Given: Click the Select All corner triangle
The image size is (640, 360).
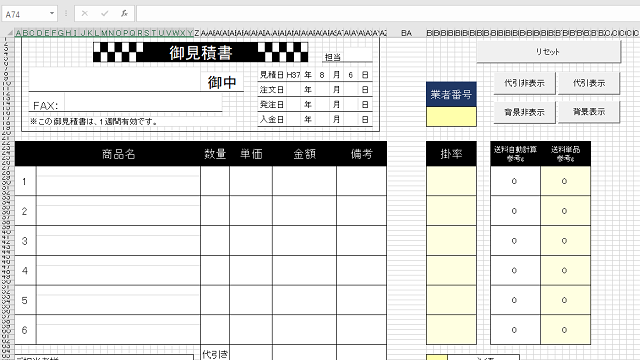Looking at the screenshot, I should click(10, 33).
